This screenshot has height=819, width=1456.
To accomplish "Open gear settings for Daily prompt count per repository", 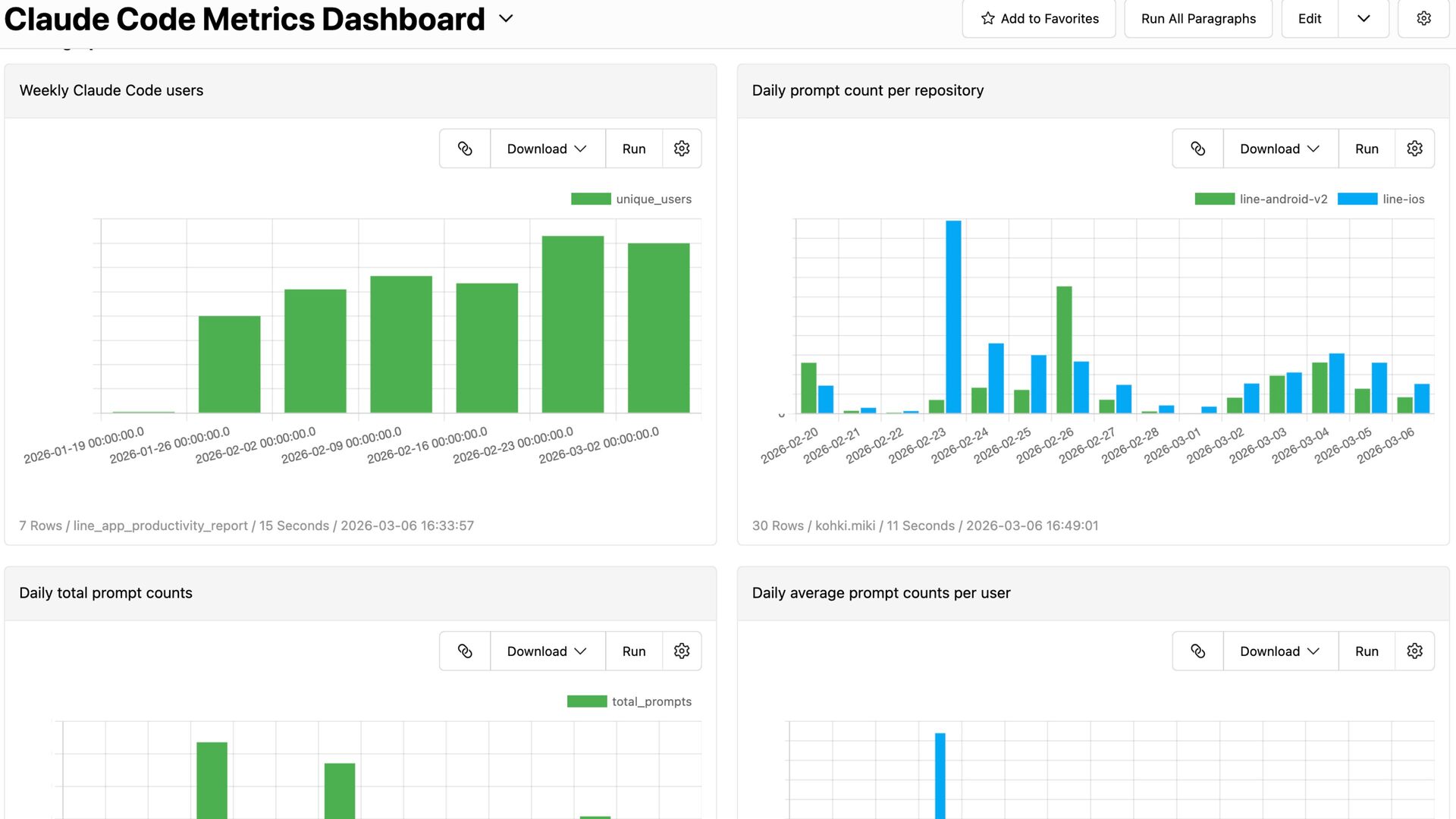I will (1414, 149).
